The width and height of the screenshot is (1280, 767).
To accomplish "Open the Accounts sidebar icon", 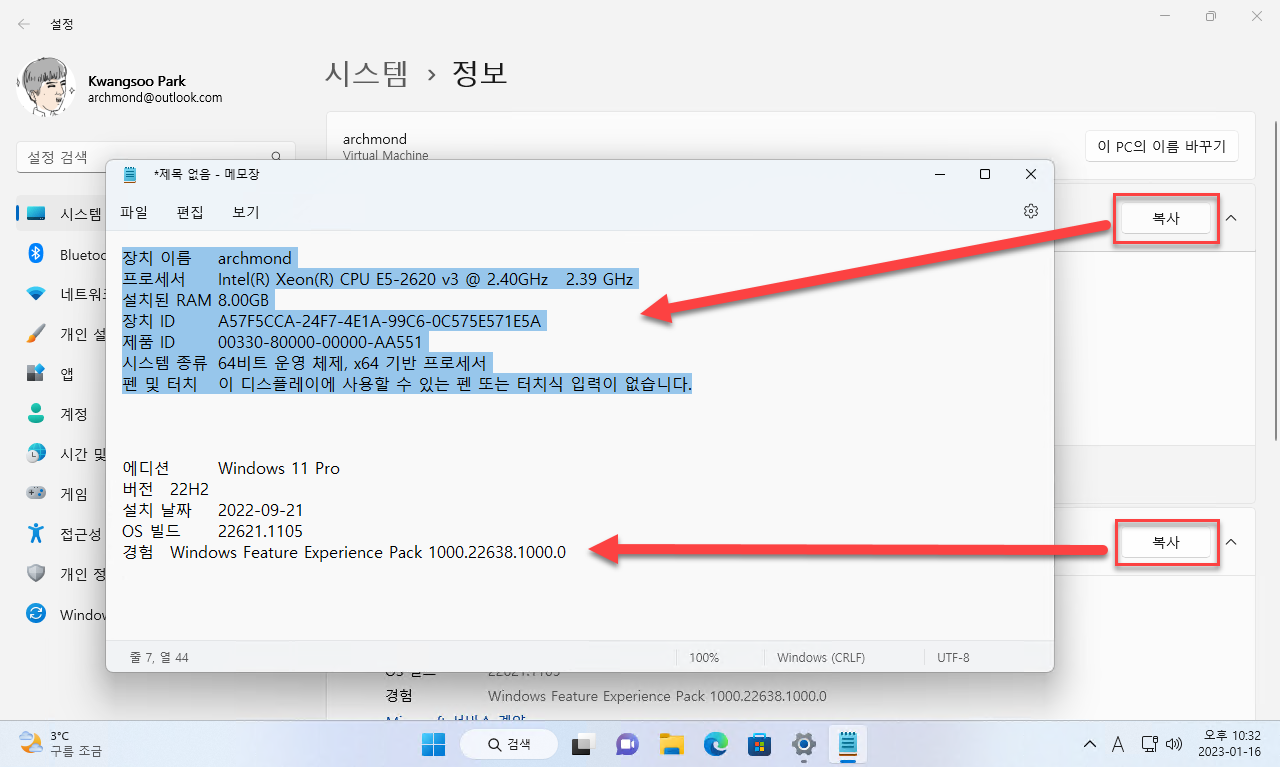I will [36, 413].
